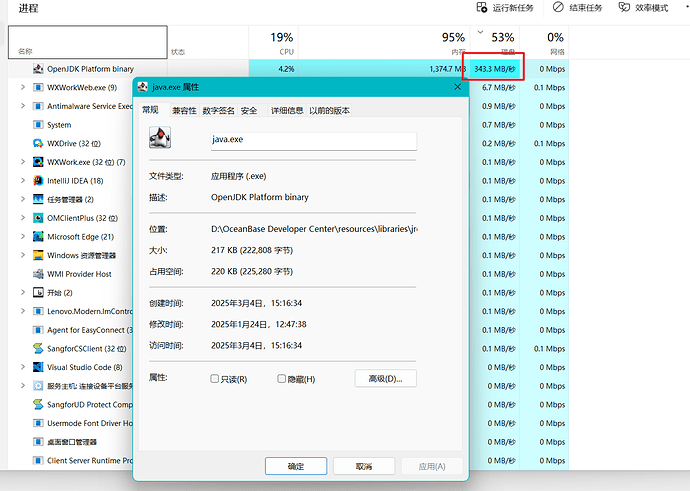Click 效率模式 (Efficiency mode) in toolbar
Viewport: 690px width, 491px height.
[x=643, y=7]
